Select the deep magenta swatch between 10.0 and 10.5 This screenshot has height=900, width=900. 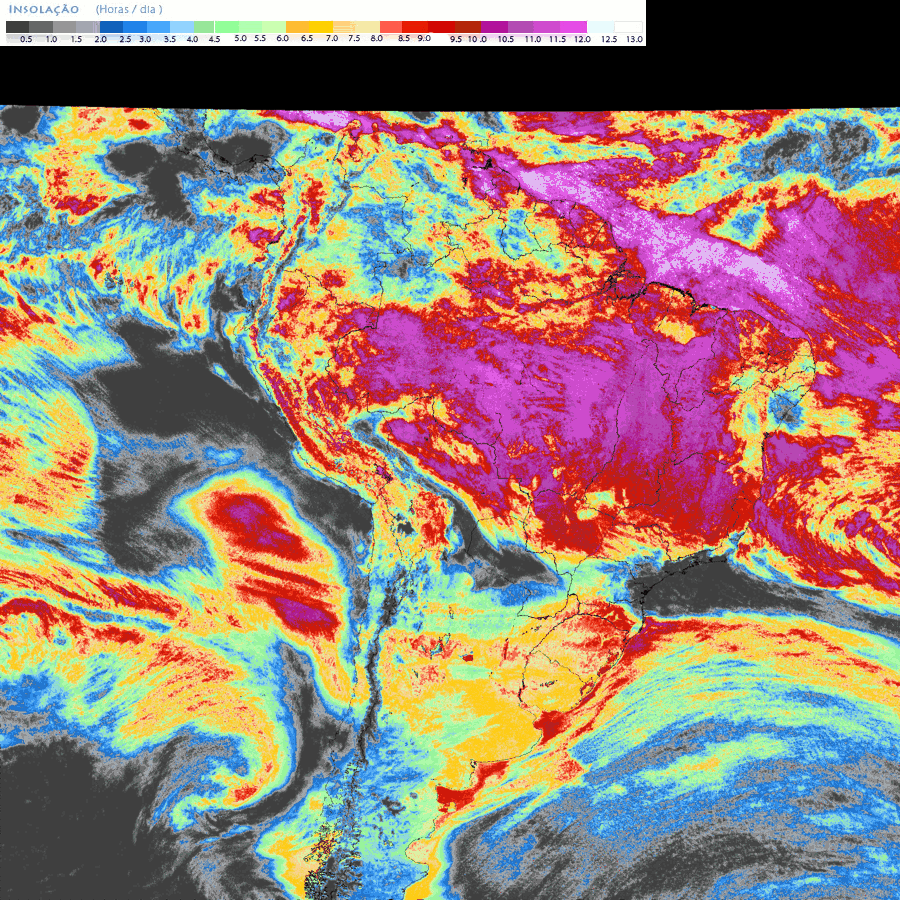click(494, 27)
